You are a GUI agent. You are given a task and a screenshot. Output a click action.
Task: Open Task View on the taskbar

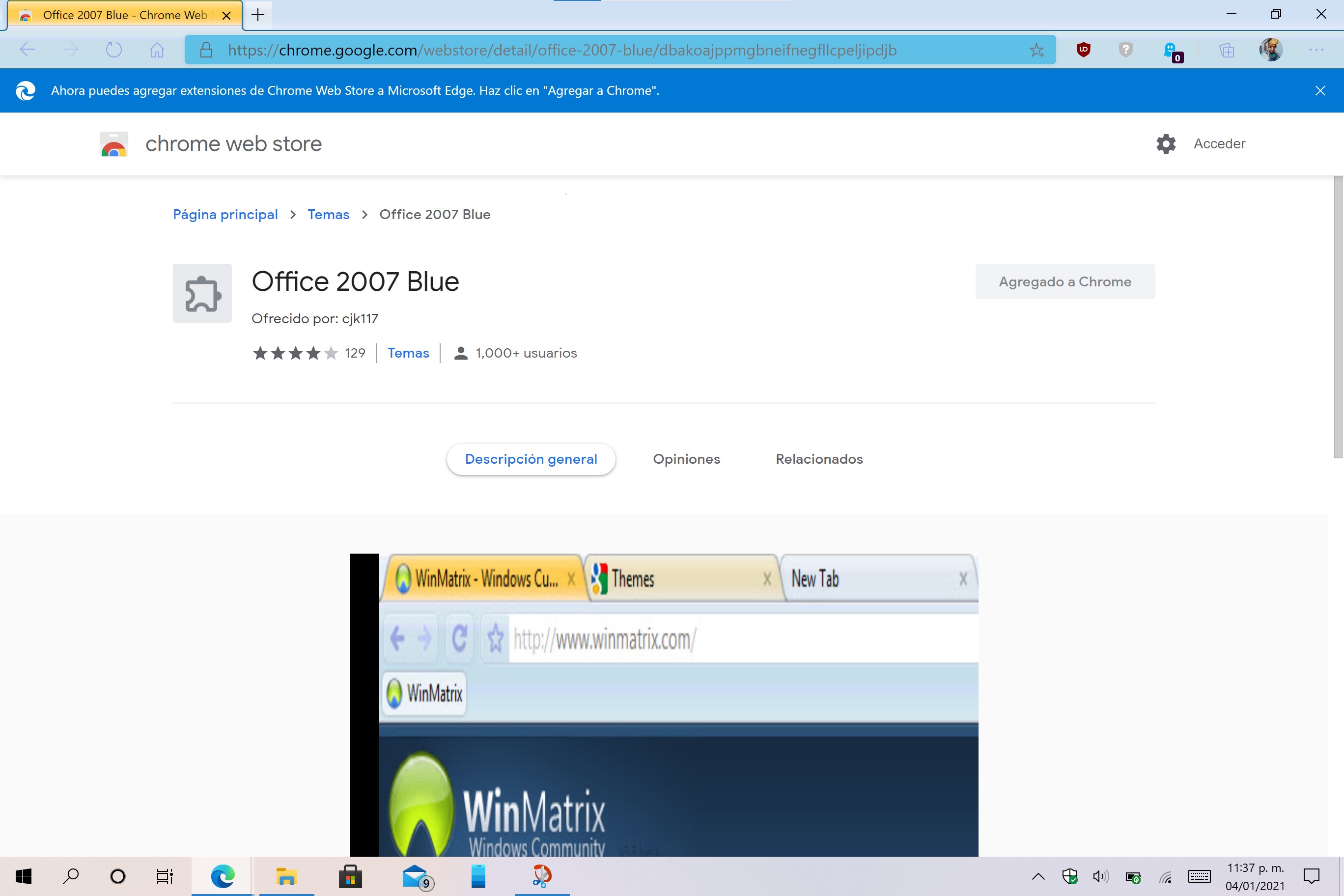point(165,876)
